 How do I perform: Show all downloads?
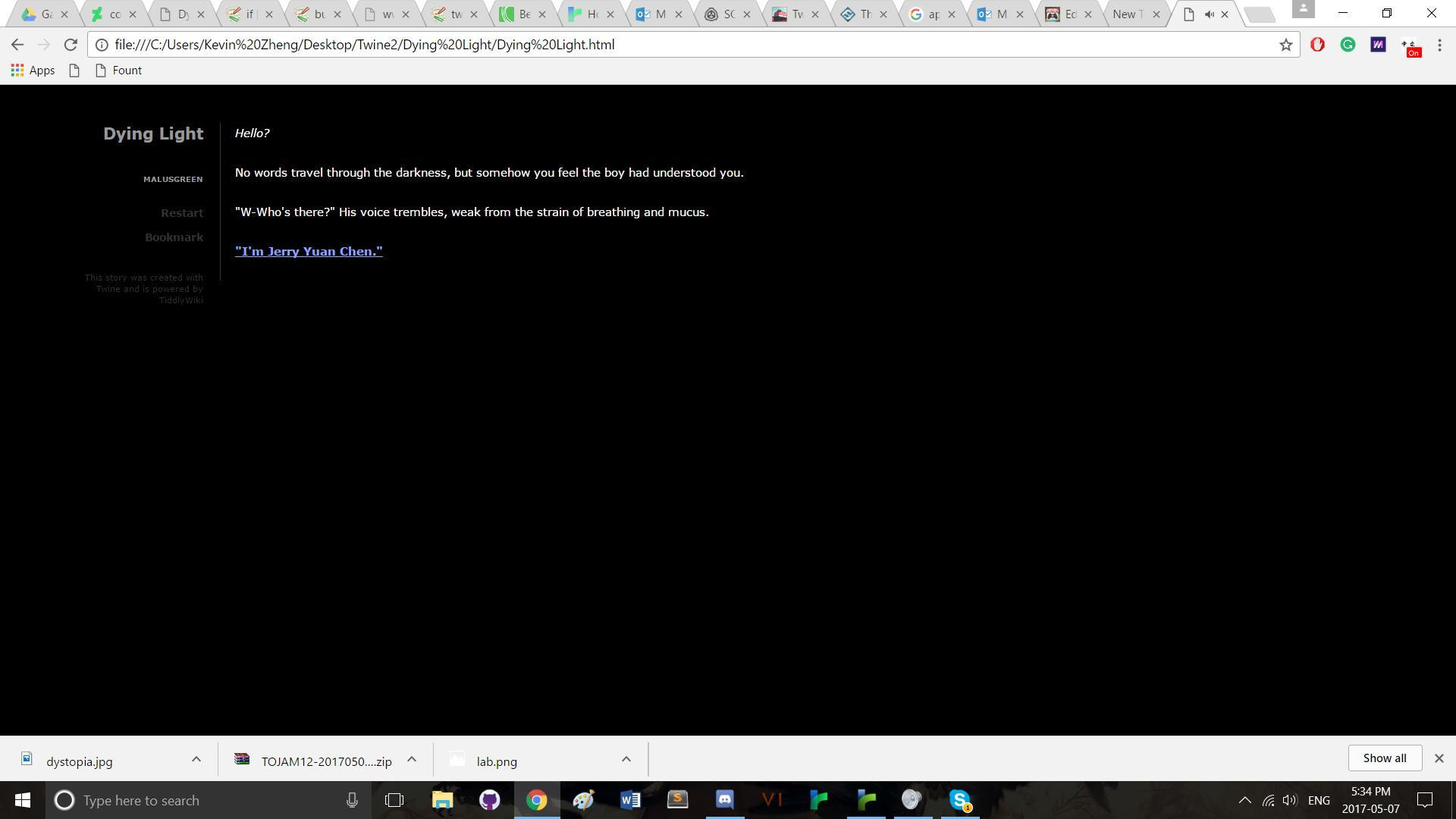click(x=1385, y=758)
